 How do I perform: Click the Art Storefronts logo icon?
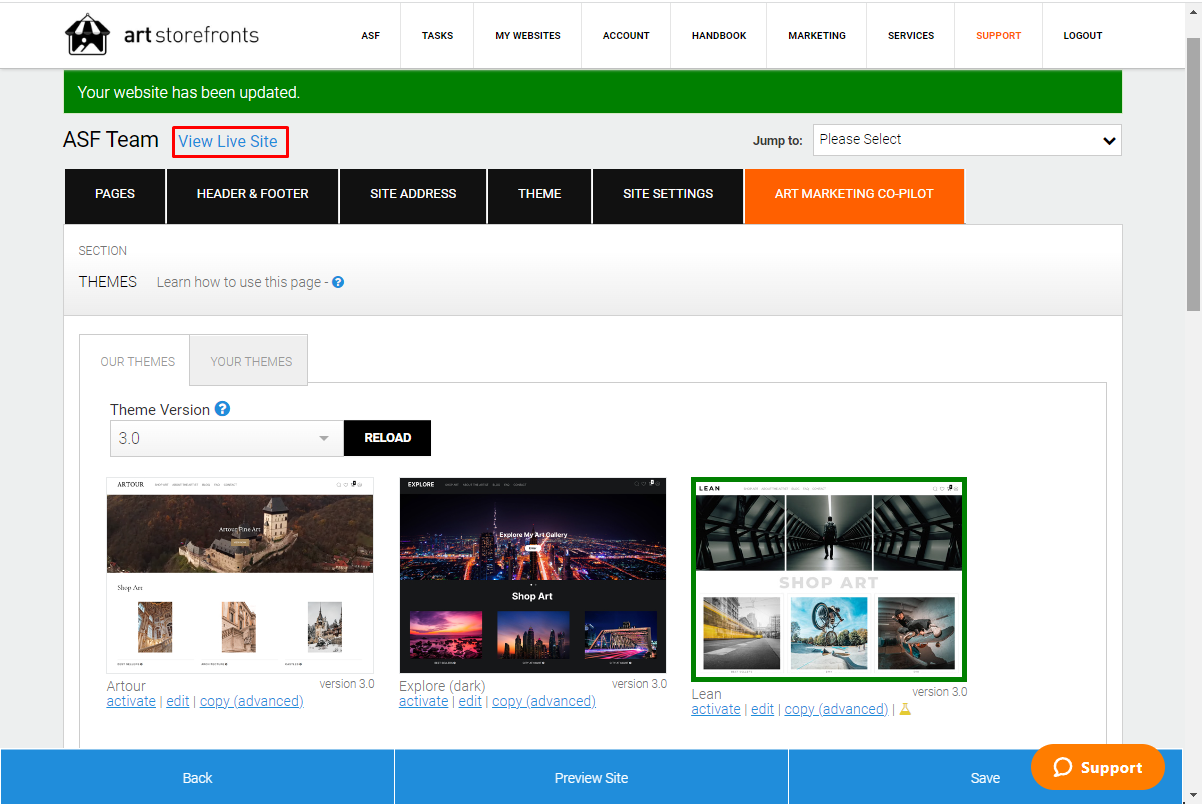tap(86, 35)
